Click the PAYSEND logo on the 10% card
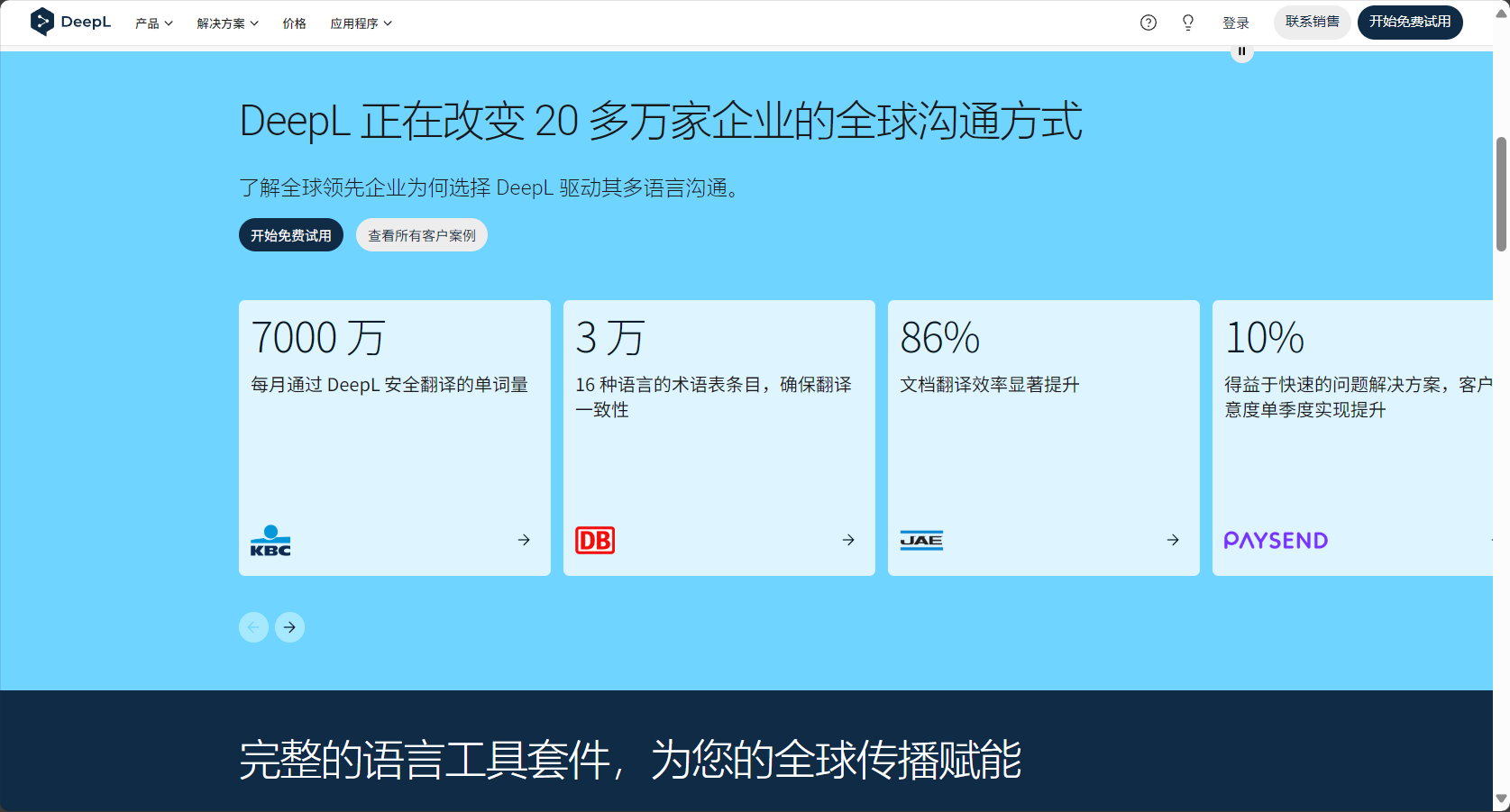Viewport: 1510px width, 812px height. point(1276,540)
